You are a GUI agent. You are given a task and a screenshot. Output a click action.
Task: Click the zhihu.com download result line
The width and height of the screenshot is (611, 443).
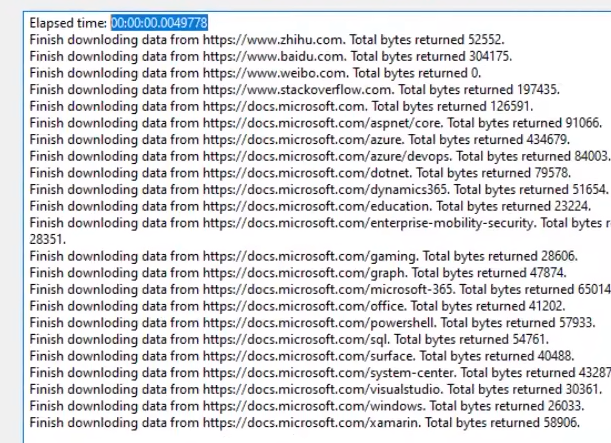[267, 40]
